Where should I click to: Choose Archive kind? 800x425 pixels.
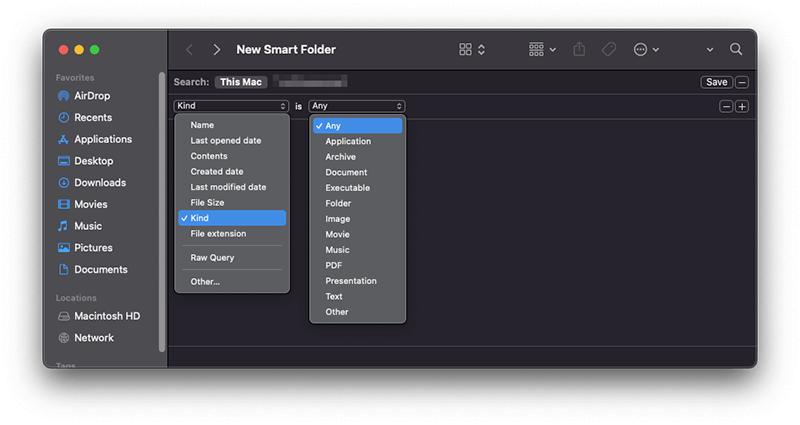(x=358, y=157)
